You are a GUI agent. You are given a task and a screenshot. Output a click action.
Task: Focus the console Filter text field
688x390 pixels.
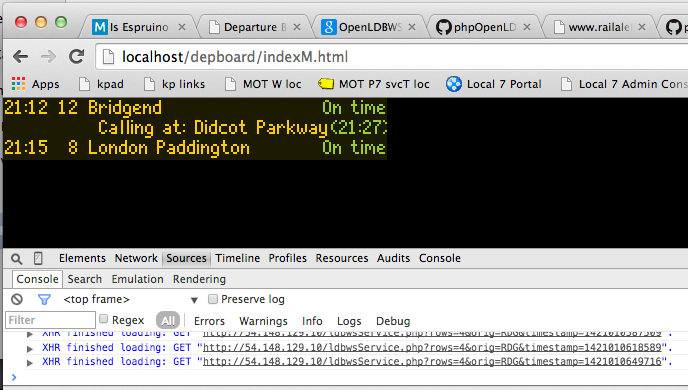tap(50, 320)
